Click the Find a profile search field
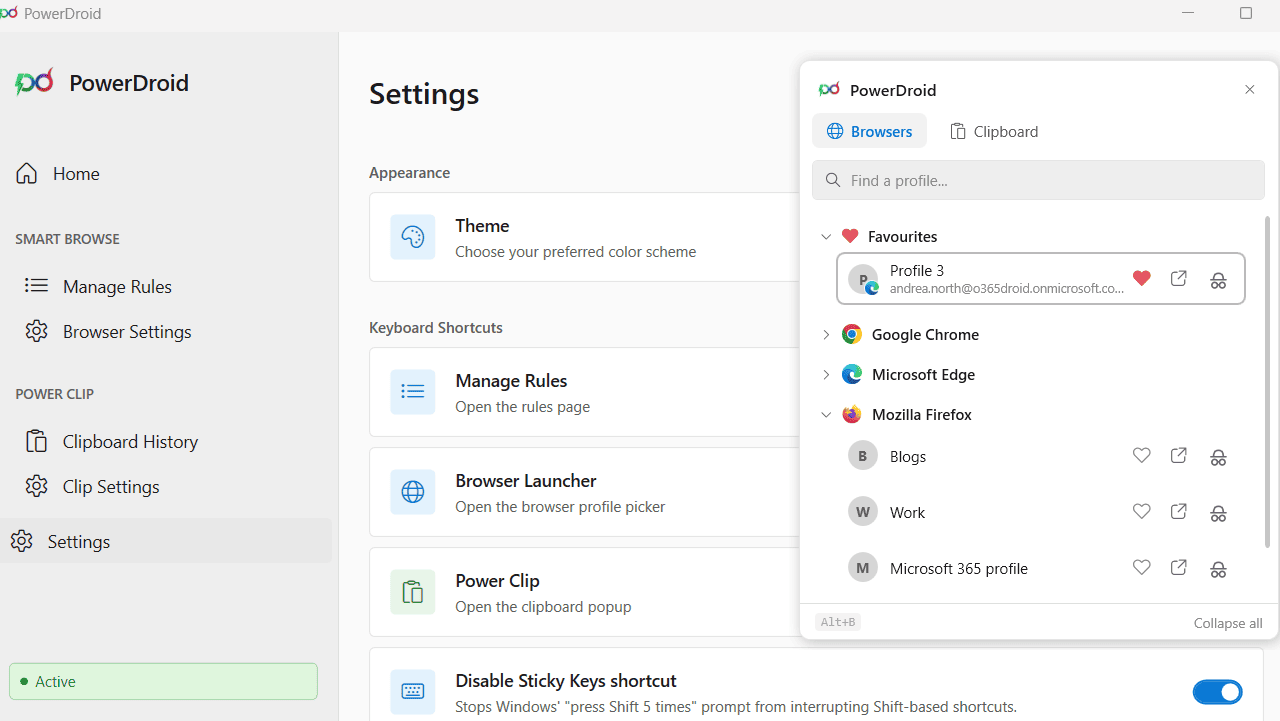The width and height of the screenshot is (1280, 721). [x=1038, y=180]
